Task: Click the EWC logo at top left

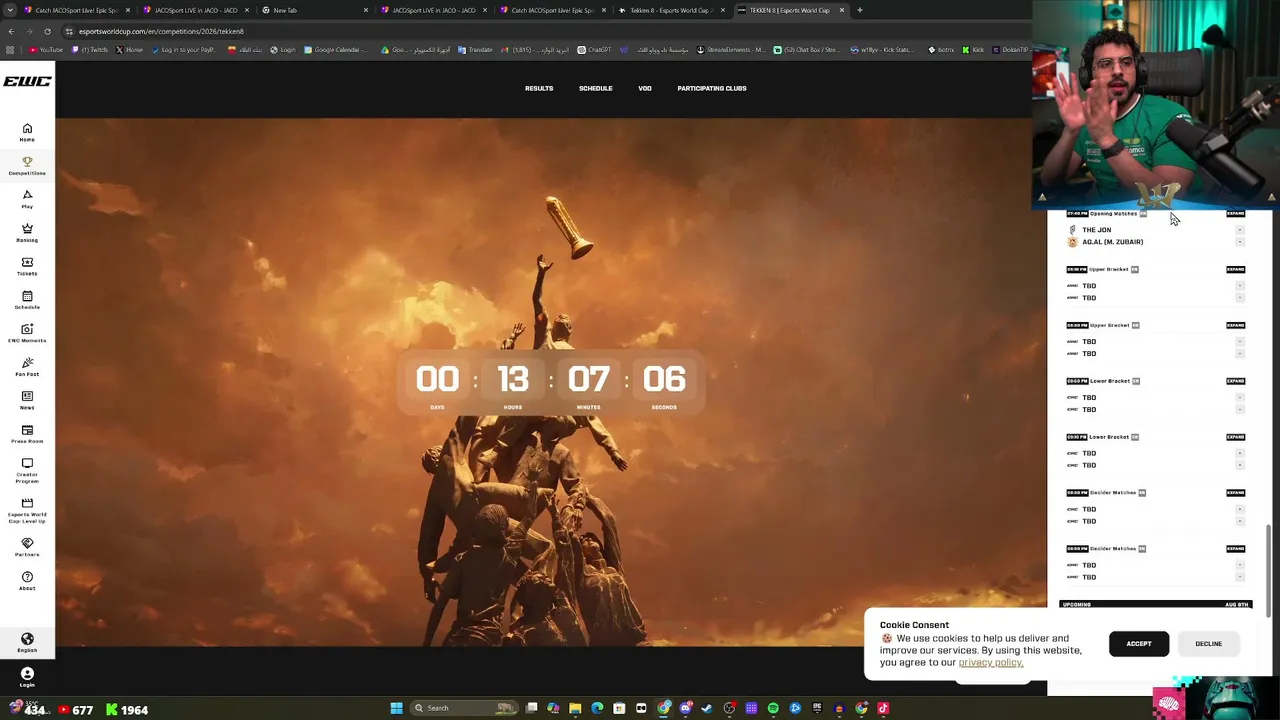Action: 27,81
